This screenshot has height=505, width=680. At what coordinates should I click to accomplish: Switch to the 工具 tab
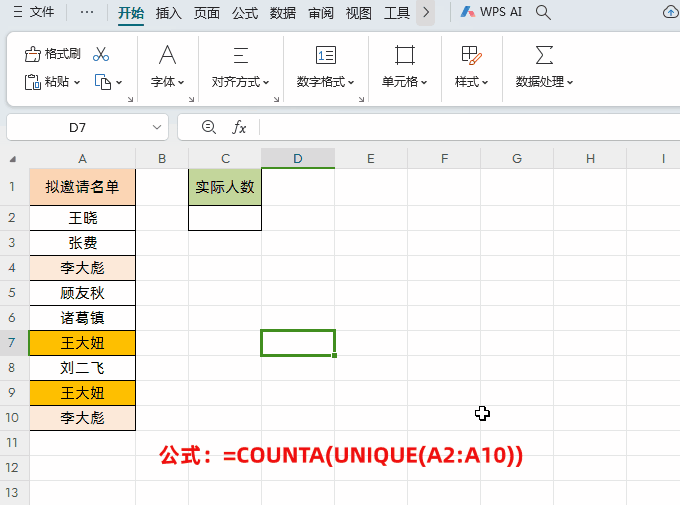coord(397,13)
